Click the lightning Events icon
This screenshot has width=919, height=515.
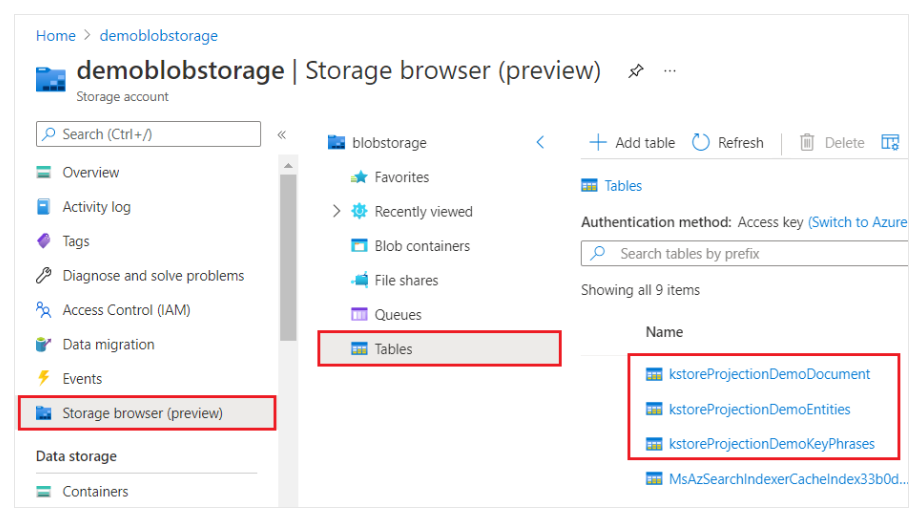(x=43, y=378)
